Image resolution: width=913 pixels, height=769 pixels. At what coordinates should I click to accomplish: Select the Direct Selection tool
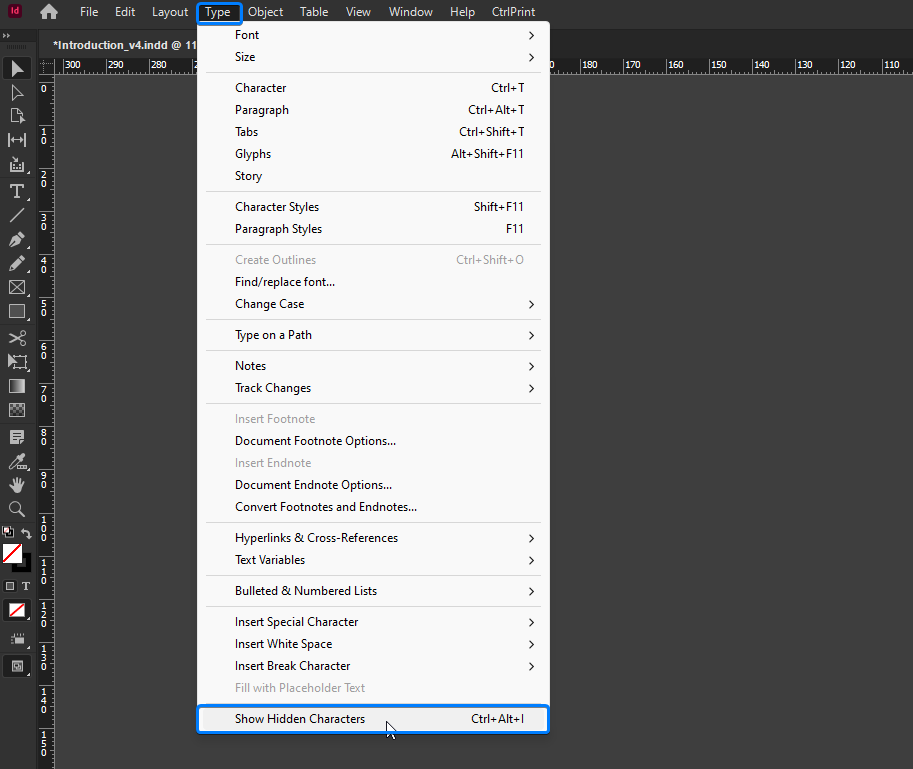click(17, 93)
